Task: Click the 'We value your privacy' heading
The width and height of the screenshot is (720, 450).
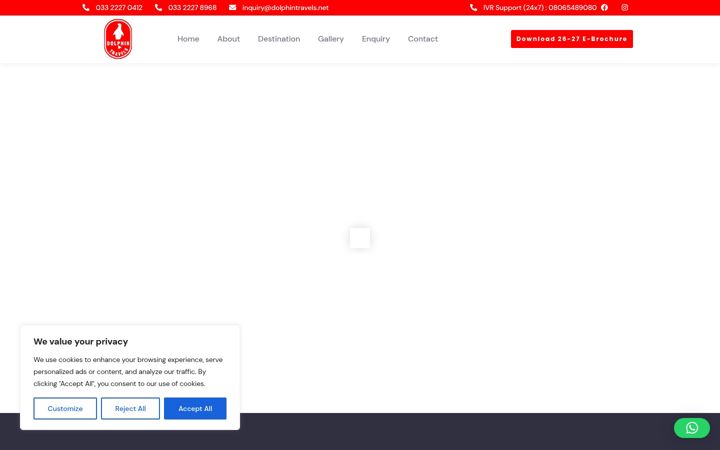Action: [x=81, y=341]
